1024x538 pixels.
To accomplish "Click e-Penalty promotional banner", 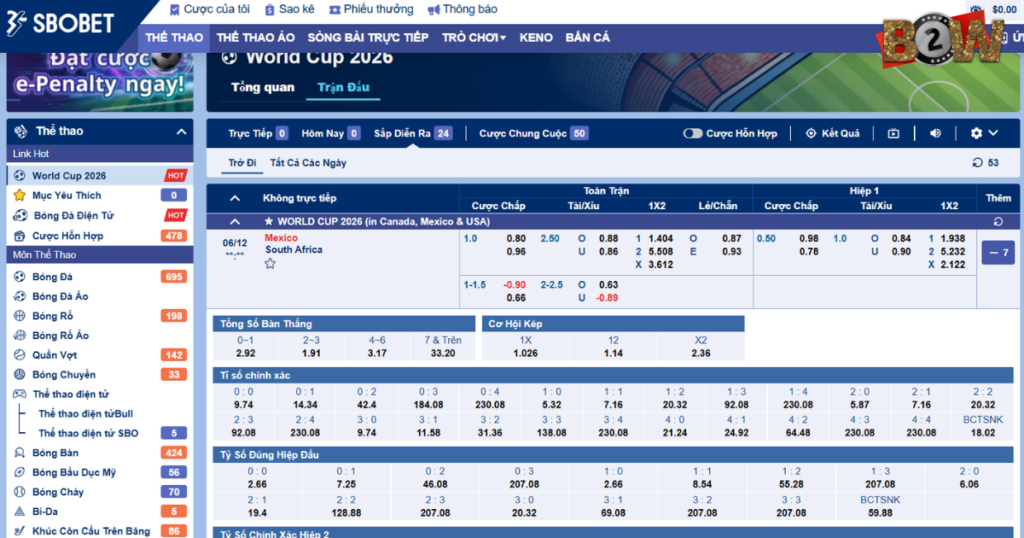I will 100,82.
